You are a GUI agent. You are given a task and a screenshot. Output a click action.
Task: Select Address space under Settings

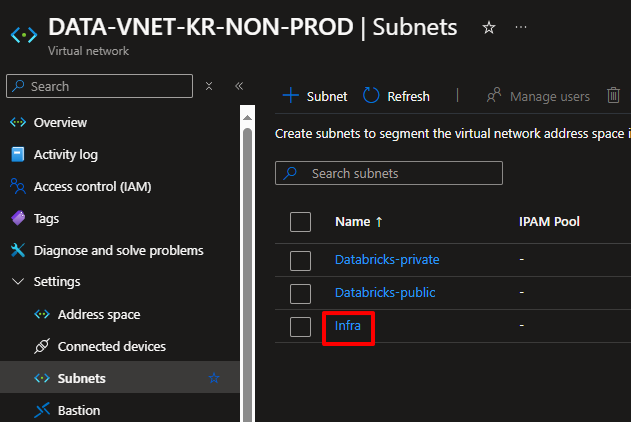(99, 314)
